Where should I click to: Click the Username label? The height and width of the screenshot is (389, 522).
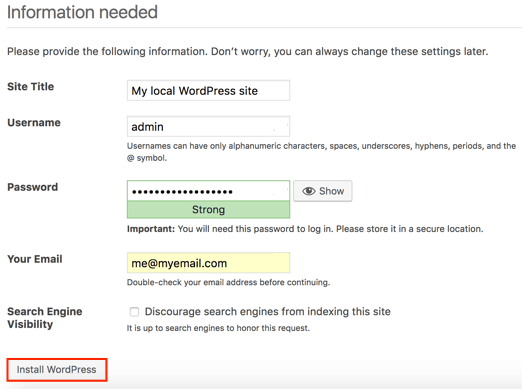(34, 123)
